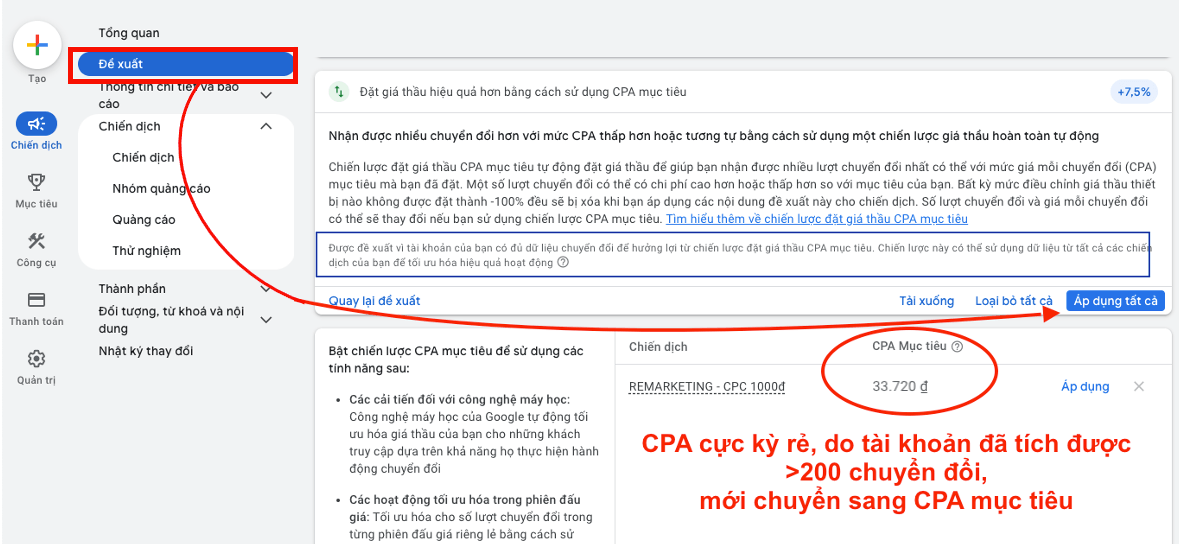1179x550 pixels.
Task: Expand the Thành phần section
Action: coord(265,288)
